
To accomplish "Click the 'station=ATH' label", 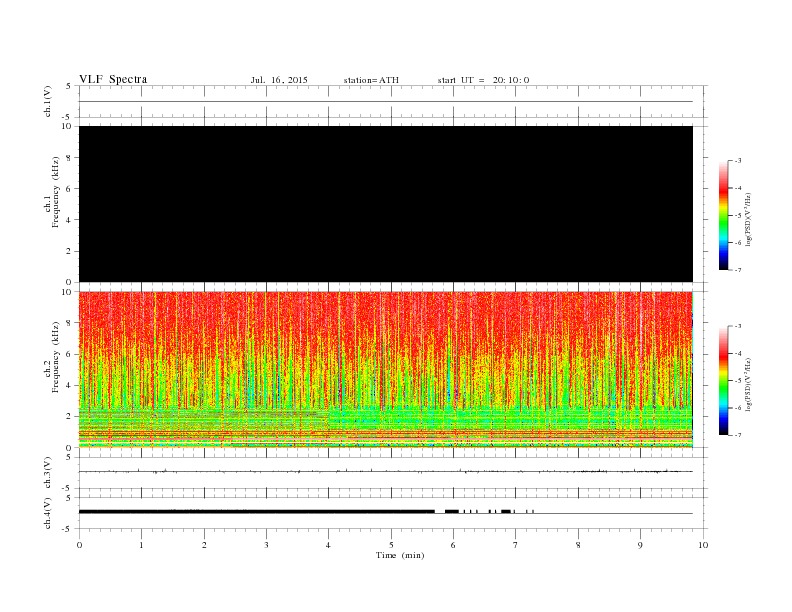I will (x=371, y=80).
